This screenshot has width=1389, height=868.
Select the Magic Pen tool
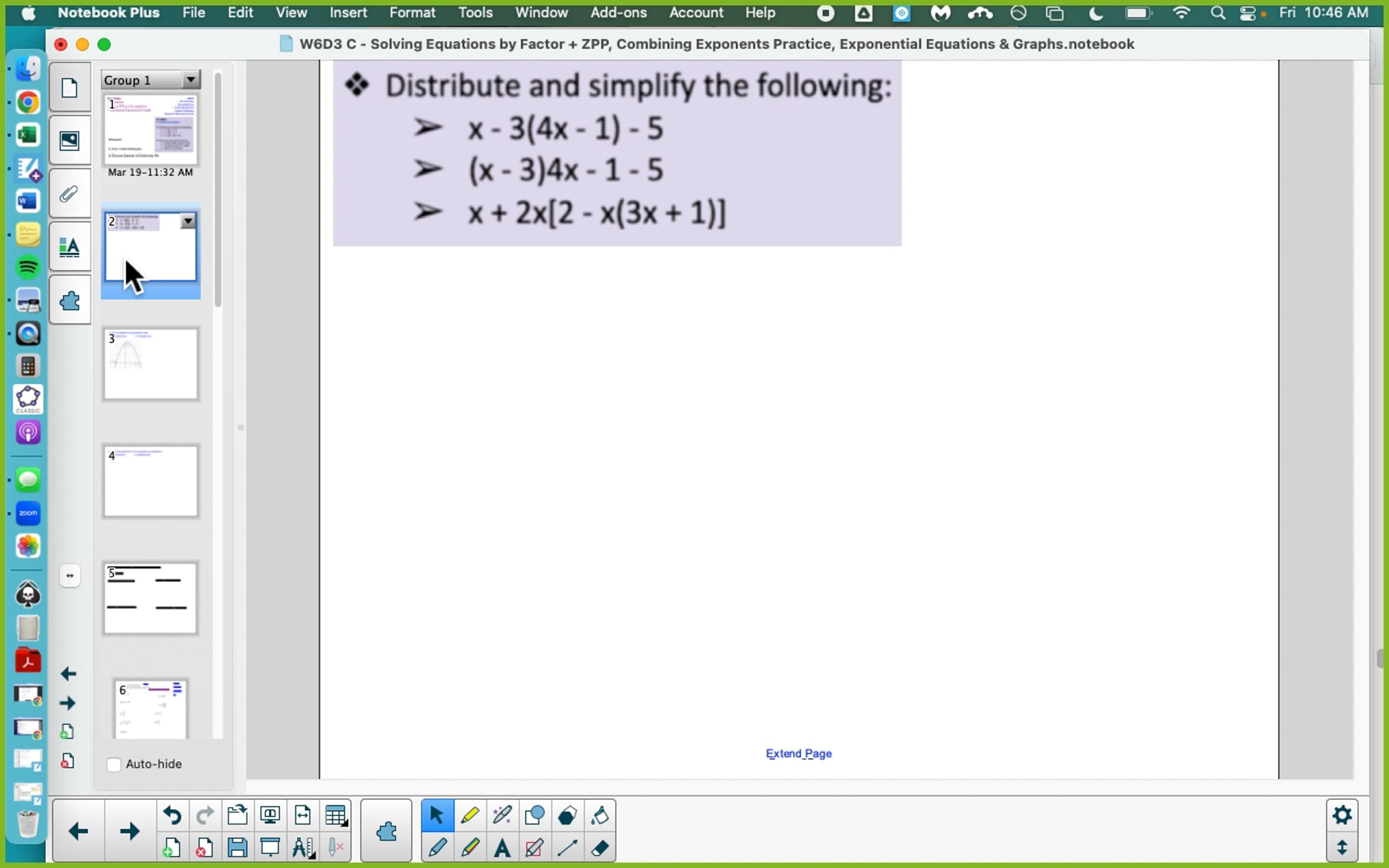(x=502, y=816)
